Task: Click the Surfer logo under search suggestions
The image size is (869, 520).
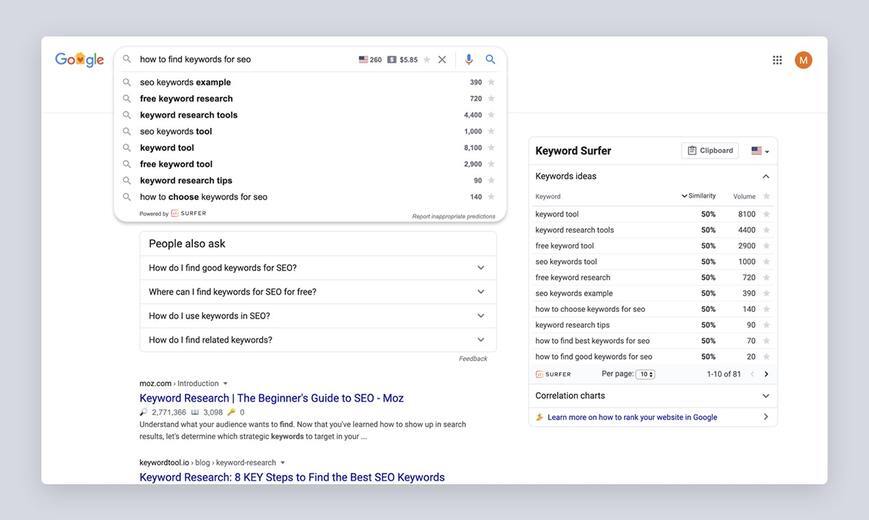Action: point(188,213)
